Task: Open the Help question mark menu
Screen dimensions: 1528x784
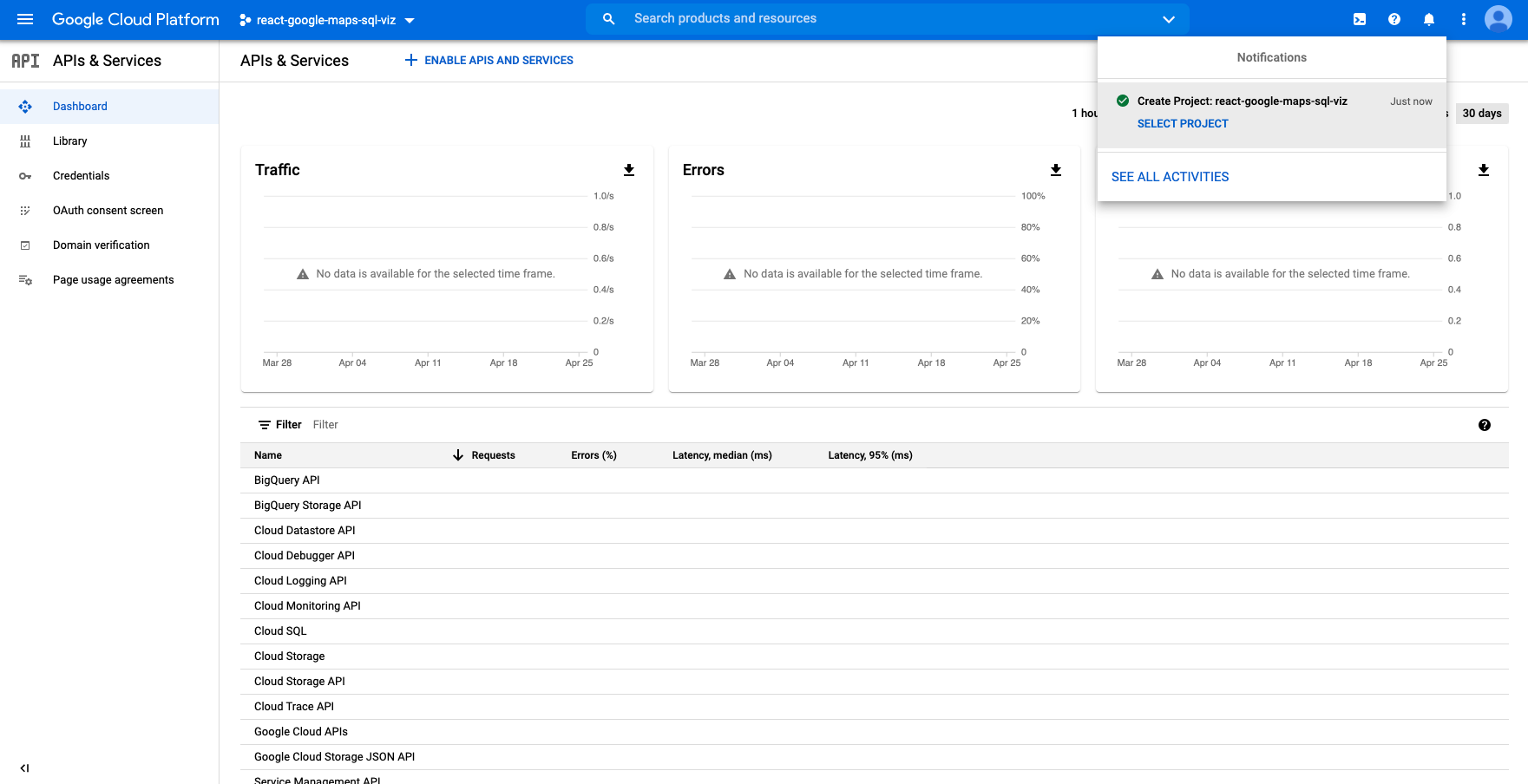Action: [1394, 19]
